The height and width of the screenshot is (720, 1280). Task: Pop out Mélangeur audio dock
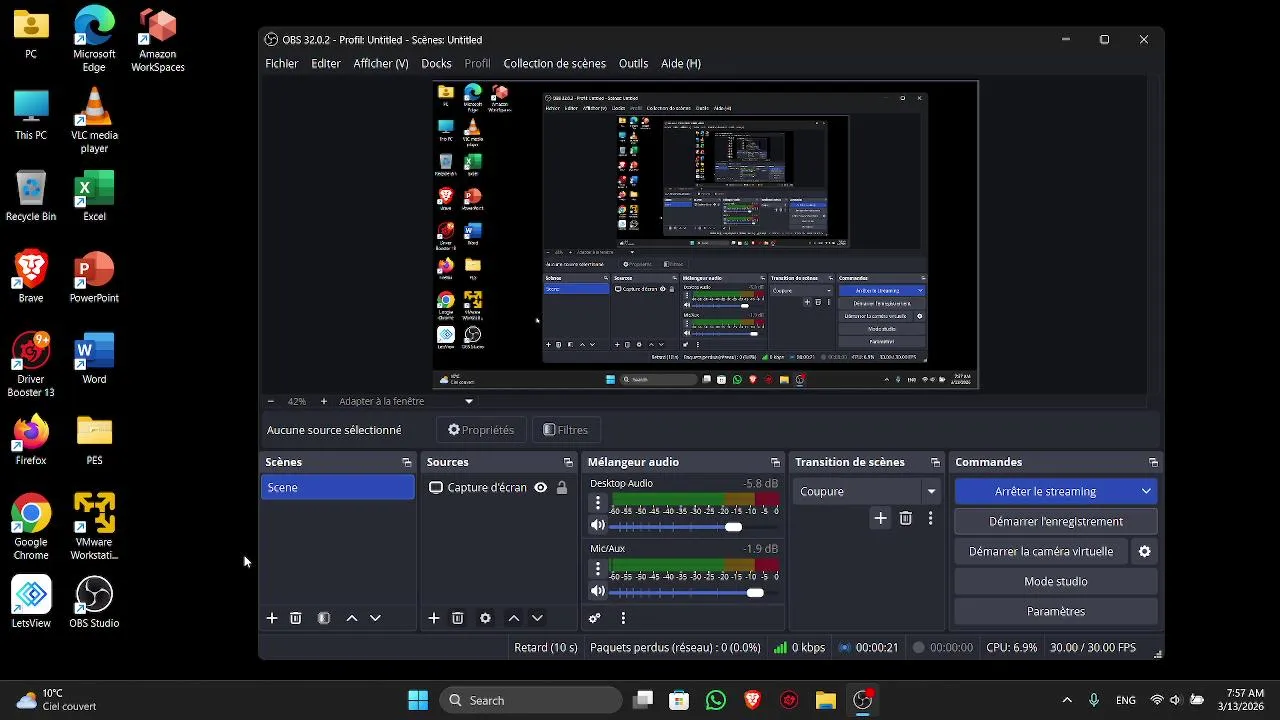click(x=775, y=462)
